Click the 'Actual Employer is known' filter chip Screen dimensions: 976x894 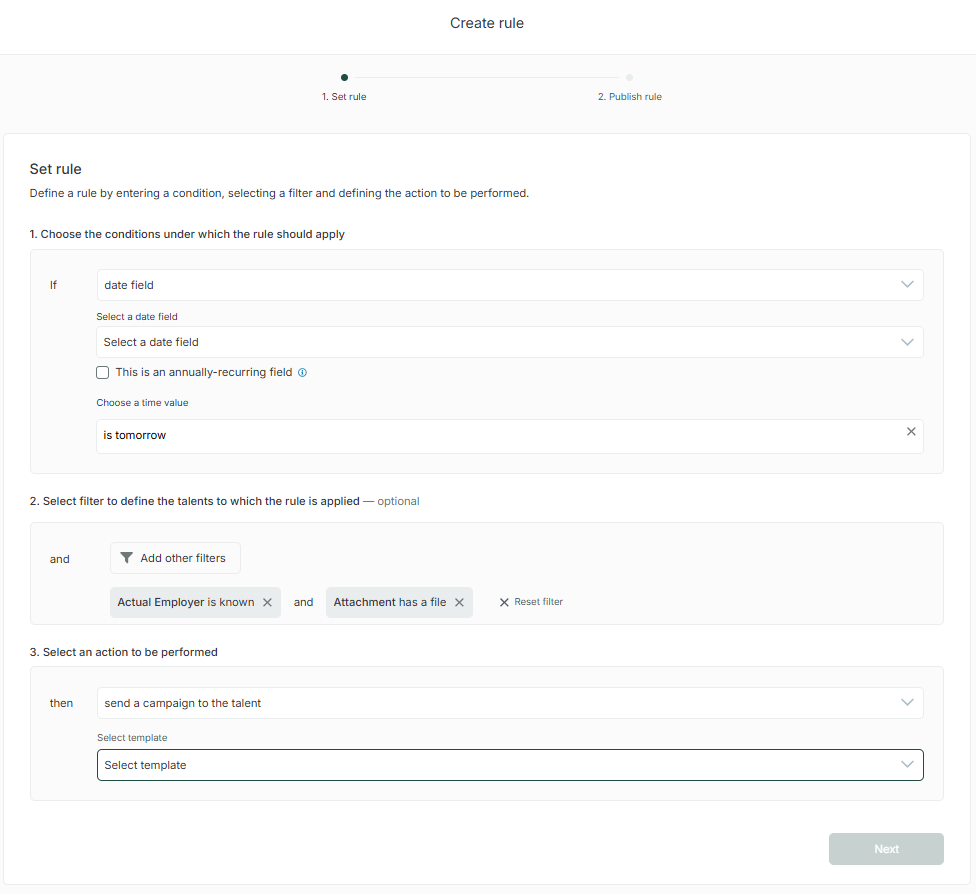pos(185,602)
